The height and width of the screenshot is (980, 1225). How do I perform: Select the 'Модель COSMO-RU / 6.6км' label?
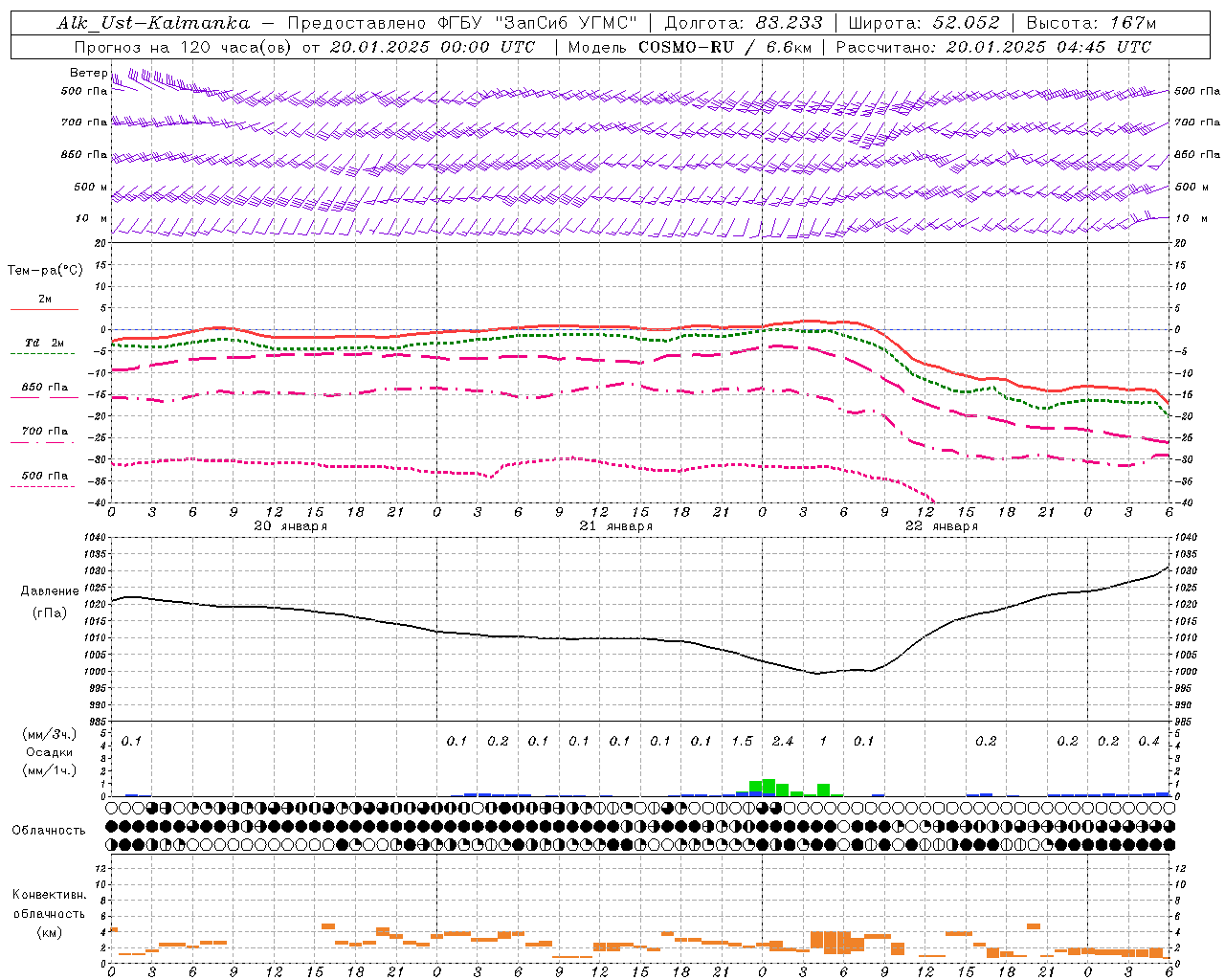(x=690, y=47)
